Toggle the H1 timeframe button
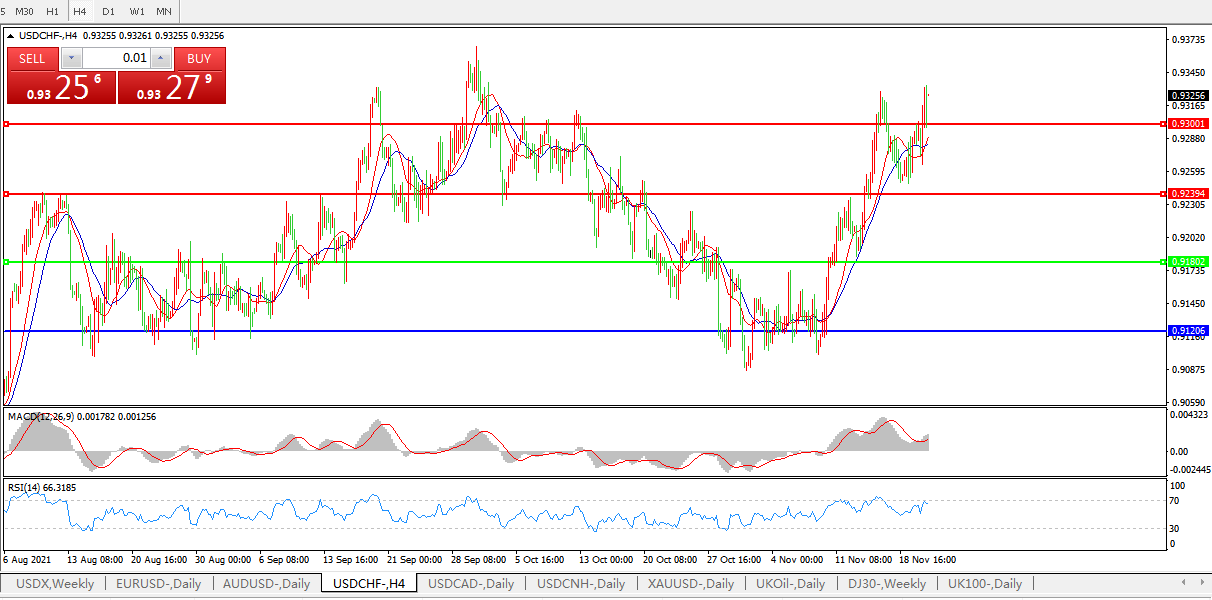Image resolution: width=1212 pixels, height=600 pixels. pos(53,11)
